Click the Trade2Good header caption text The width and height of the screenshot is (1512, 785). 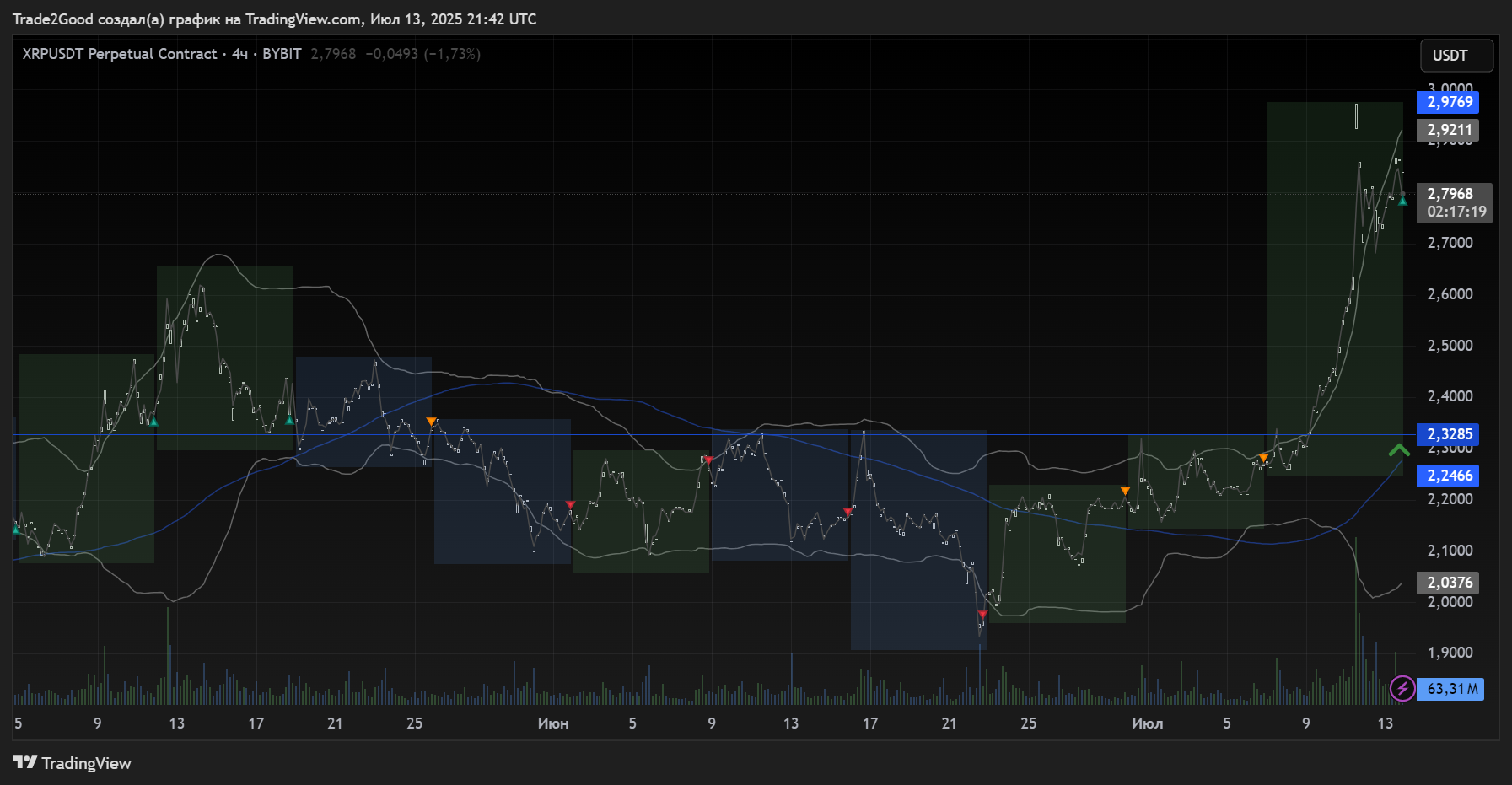point(274,19)
